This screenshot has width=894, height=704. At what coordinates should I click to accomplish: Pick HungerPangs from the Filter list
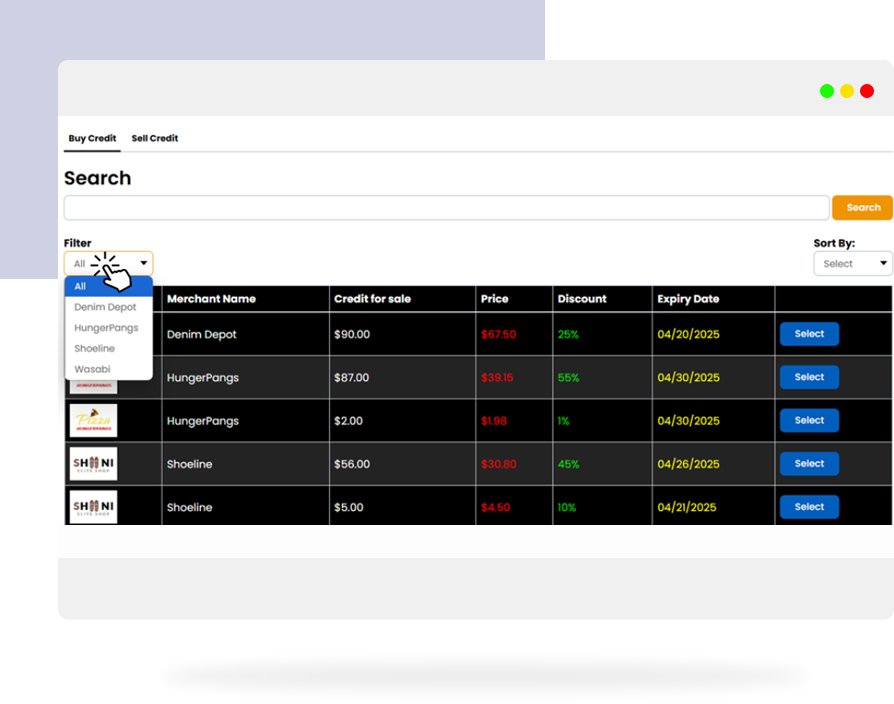[106, 328]
